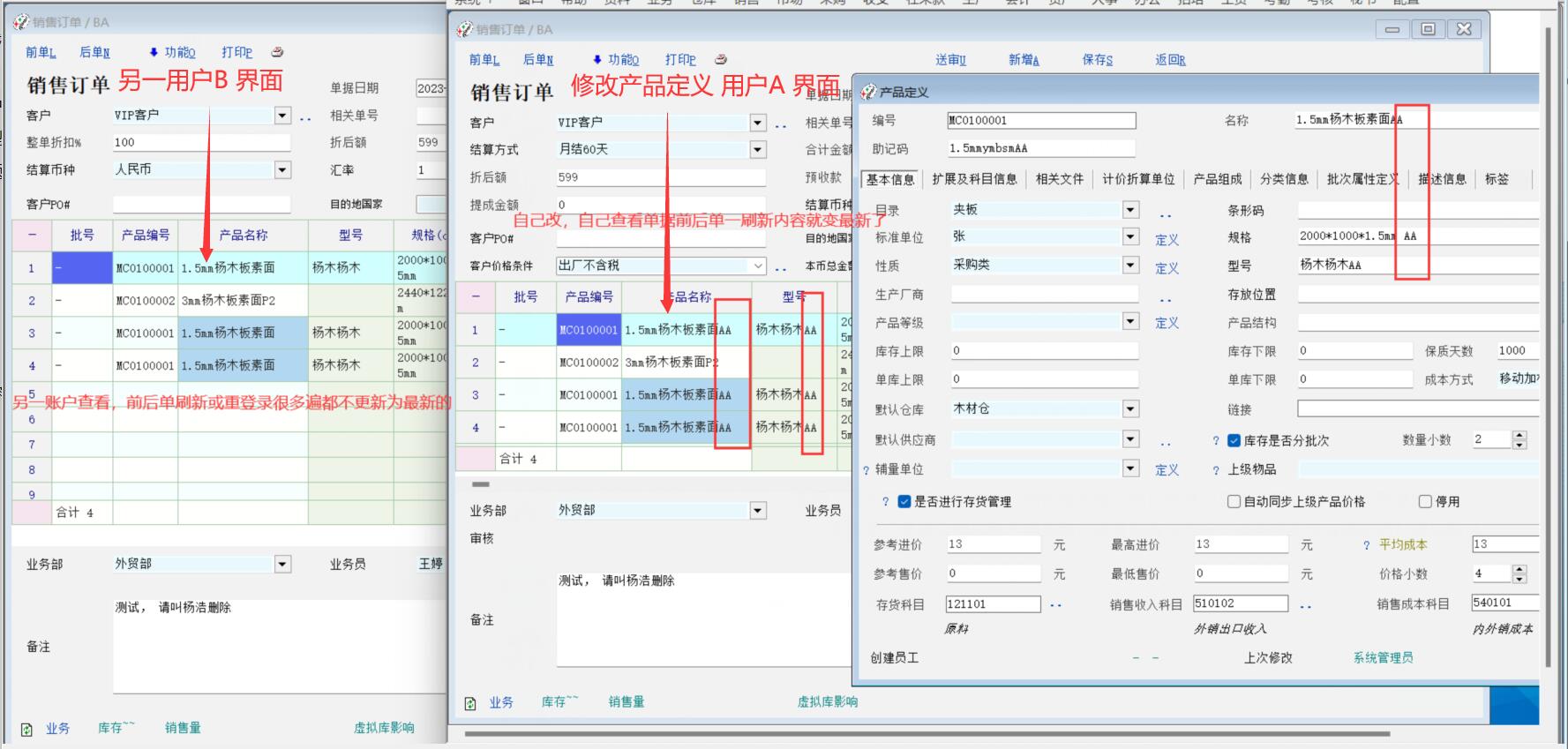Tick 自动同步上级产品价格 checkbox

[x=1234, y=501]
